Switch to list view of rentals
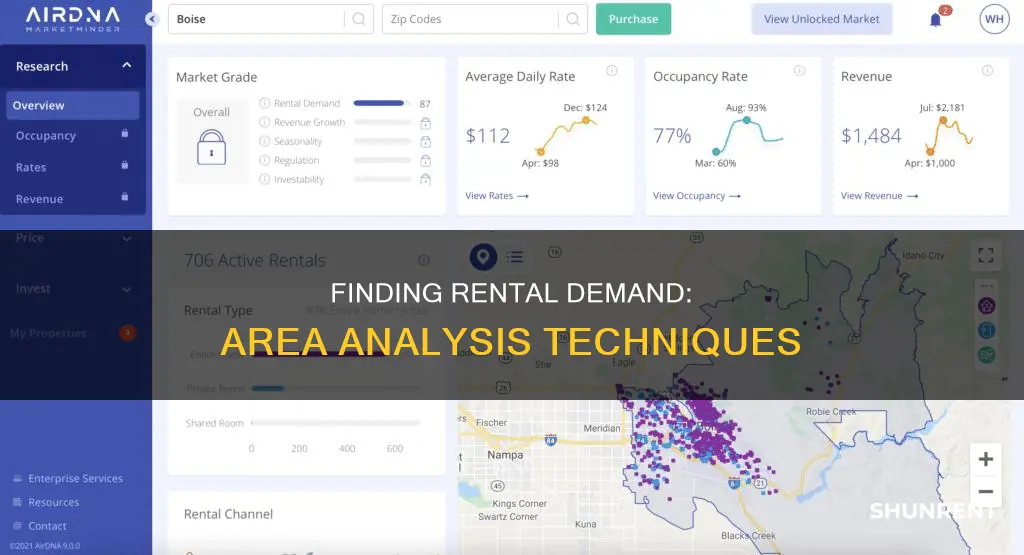This screenshot has width=1024, height=555. pos(515,257)
